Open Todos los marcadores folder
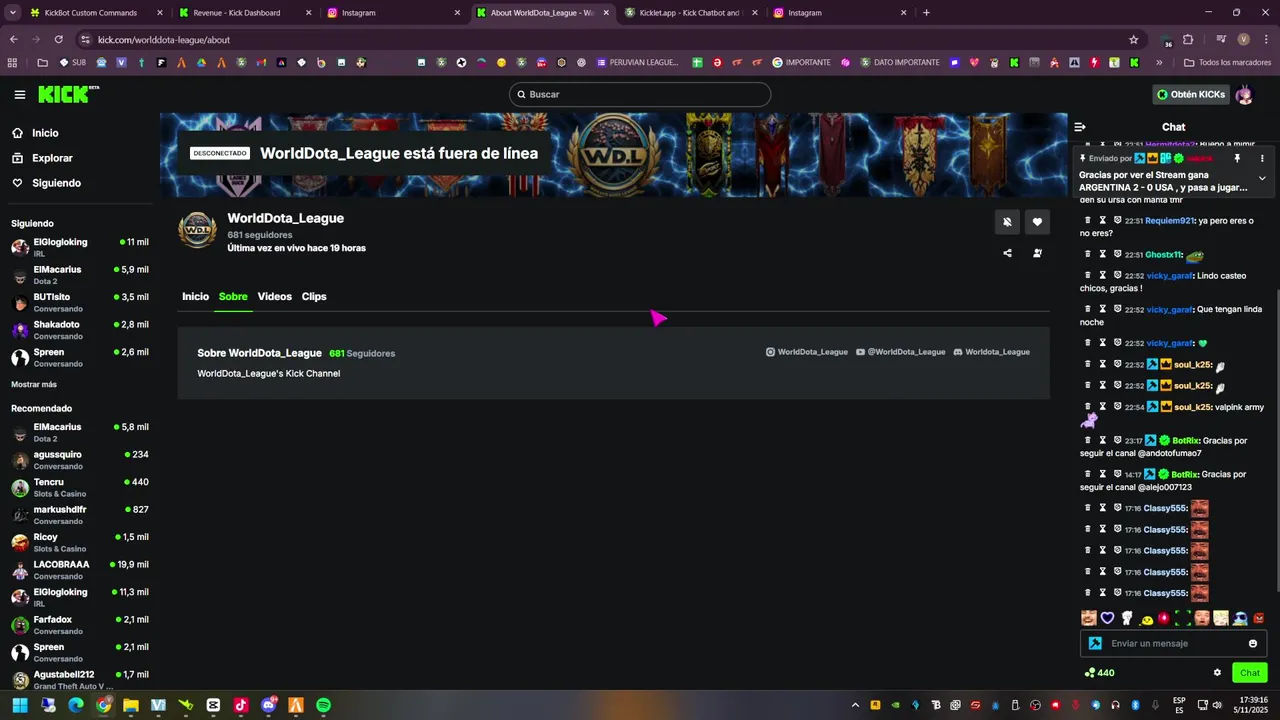 click(x=1227, y=62)
